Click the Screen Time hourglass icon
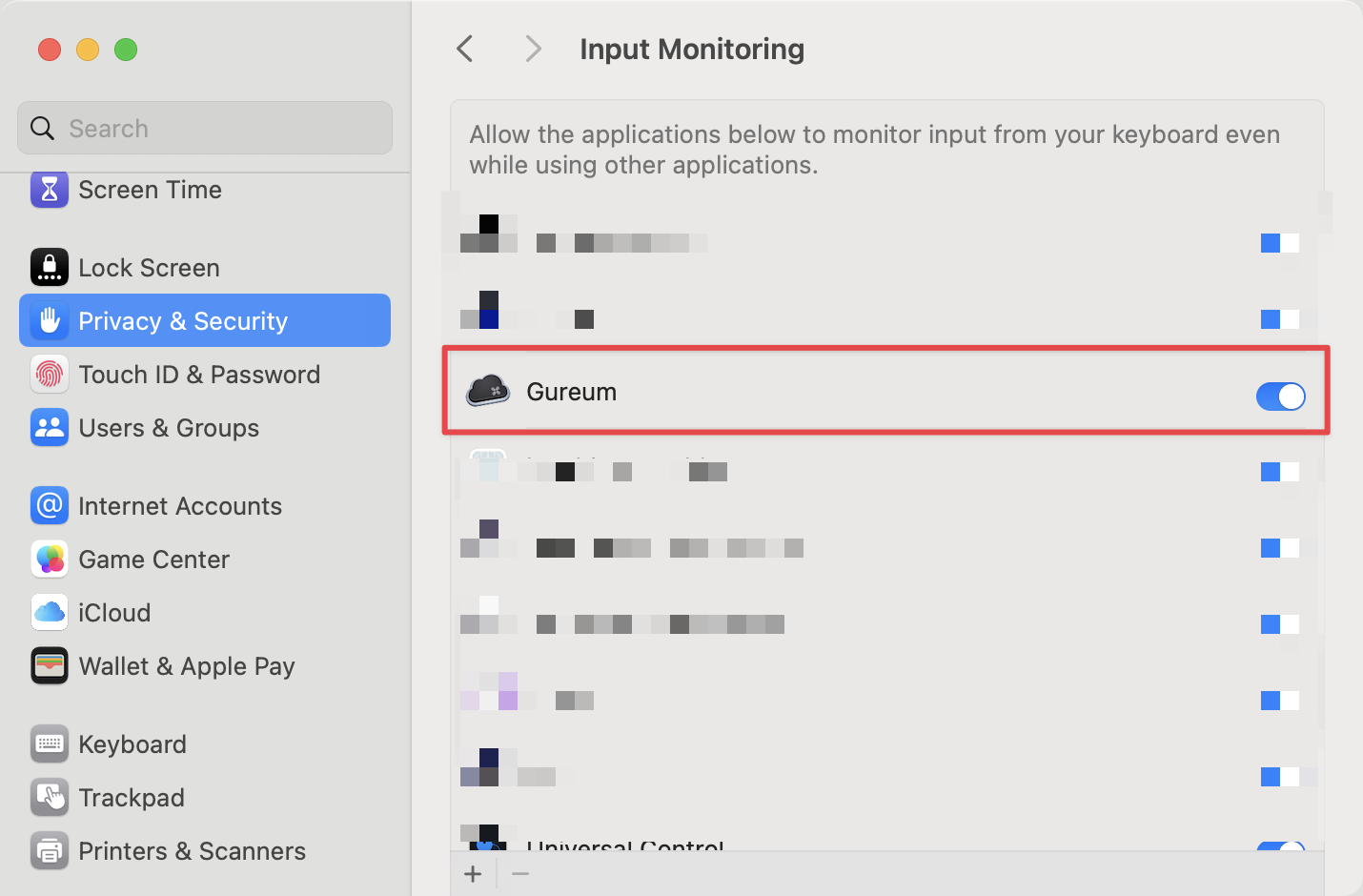This screenshot has width=1363, height=896. point(50,190)
